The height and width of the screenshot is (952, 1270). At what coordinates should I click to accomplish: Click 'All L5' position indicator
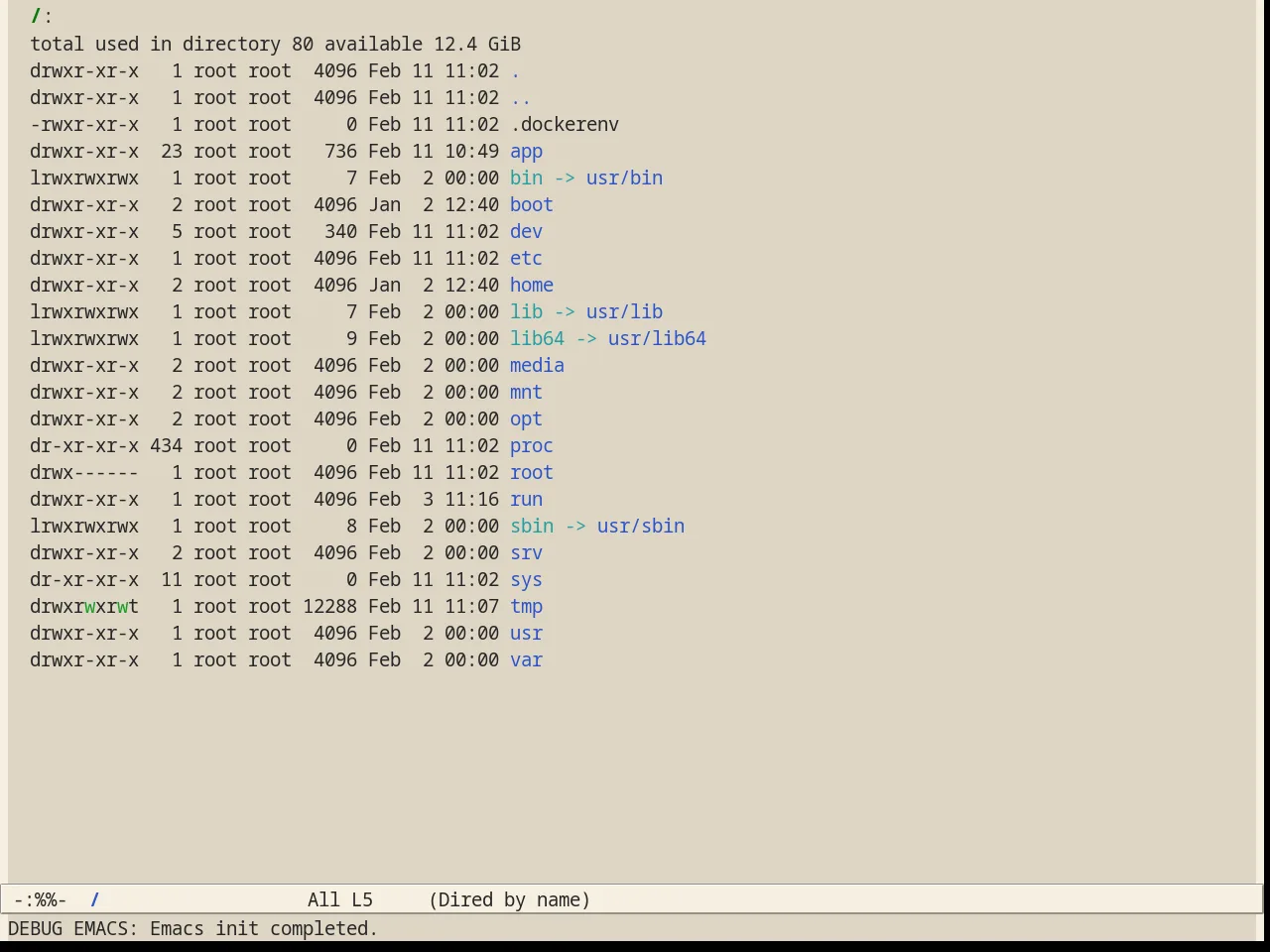340,900
